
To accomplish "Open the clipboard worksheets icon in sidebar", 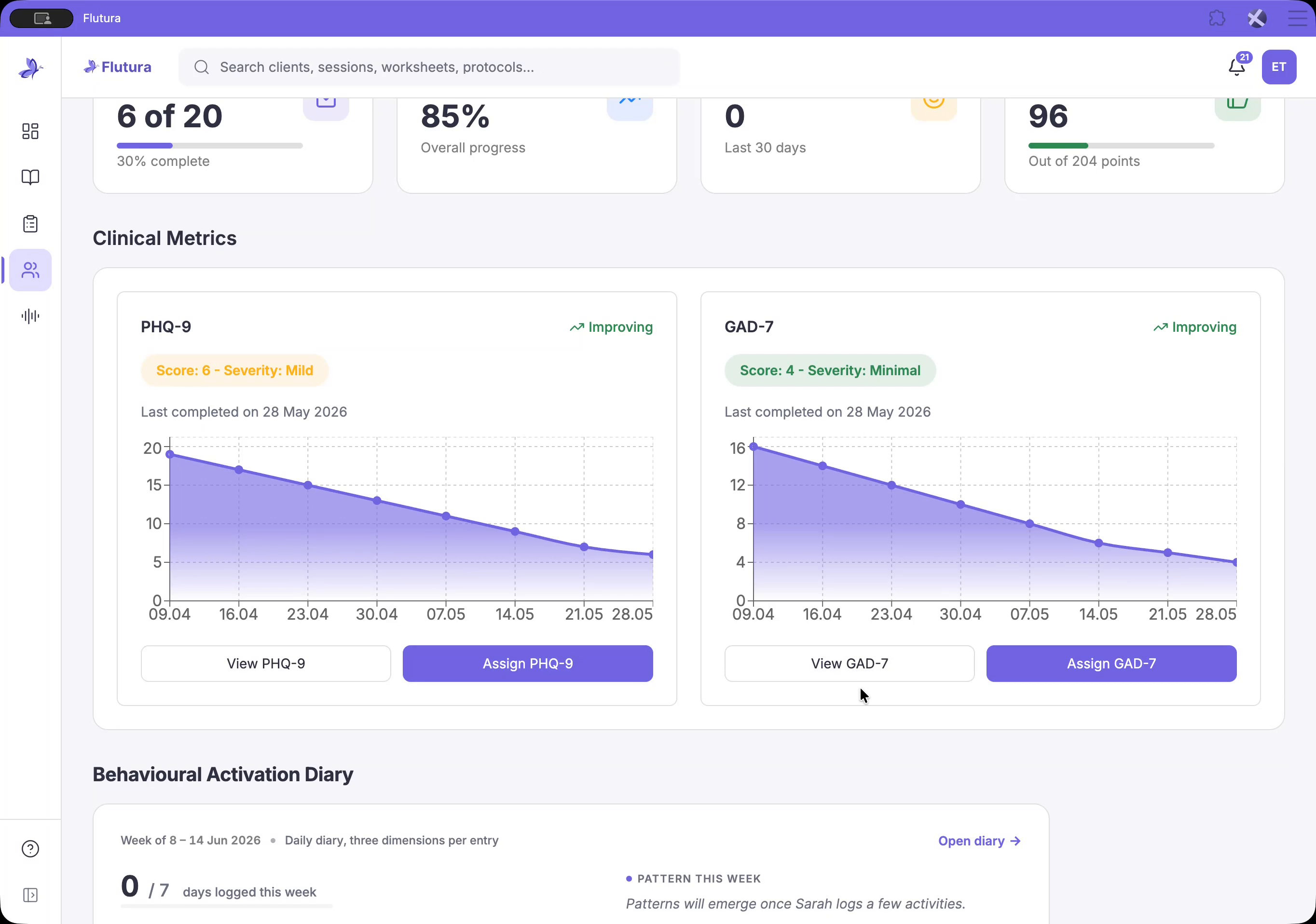I will click(30, 224).
